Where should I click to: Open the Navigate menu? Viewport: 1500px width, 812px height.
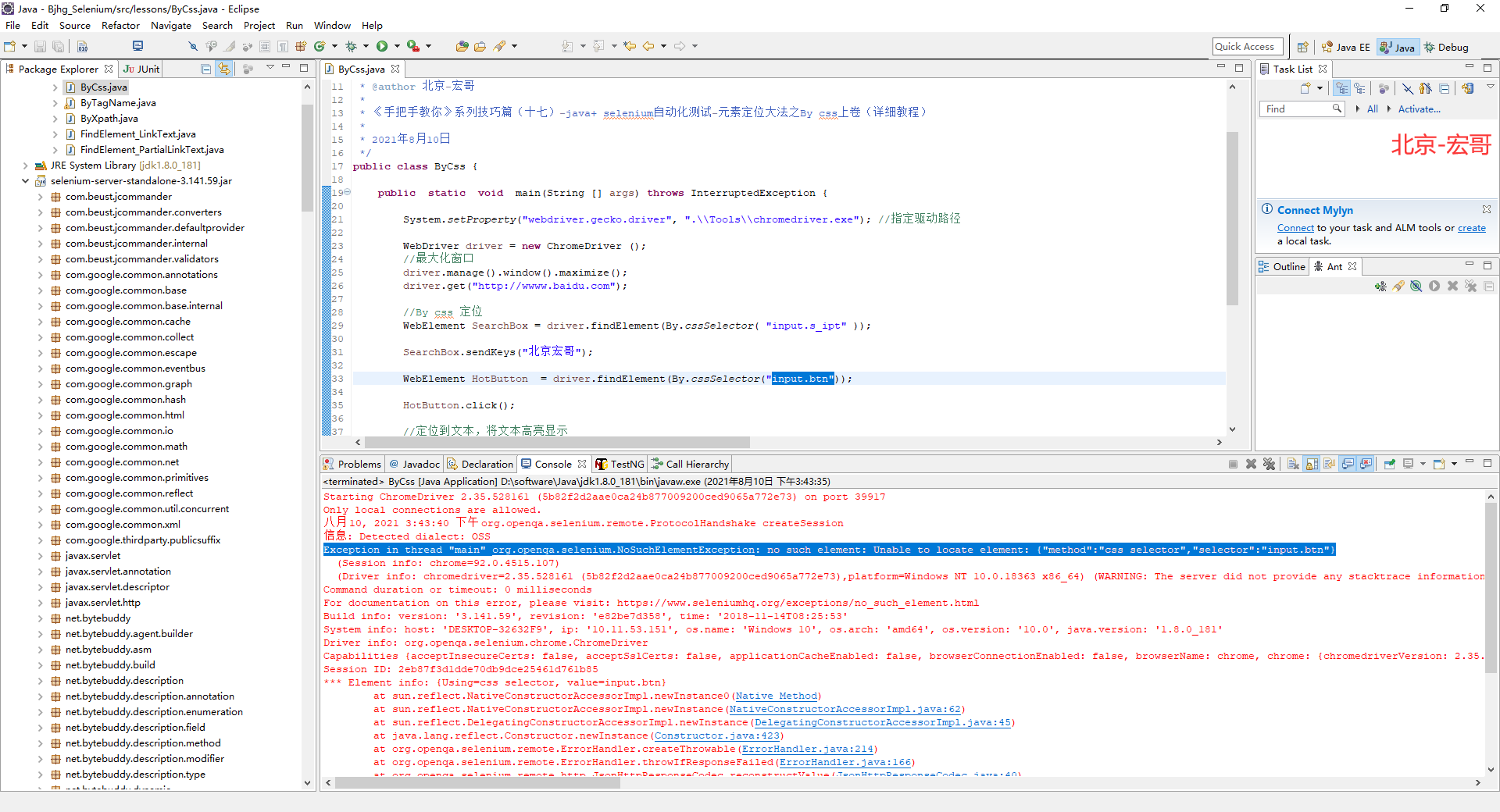171,26
